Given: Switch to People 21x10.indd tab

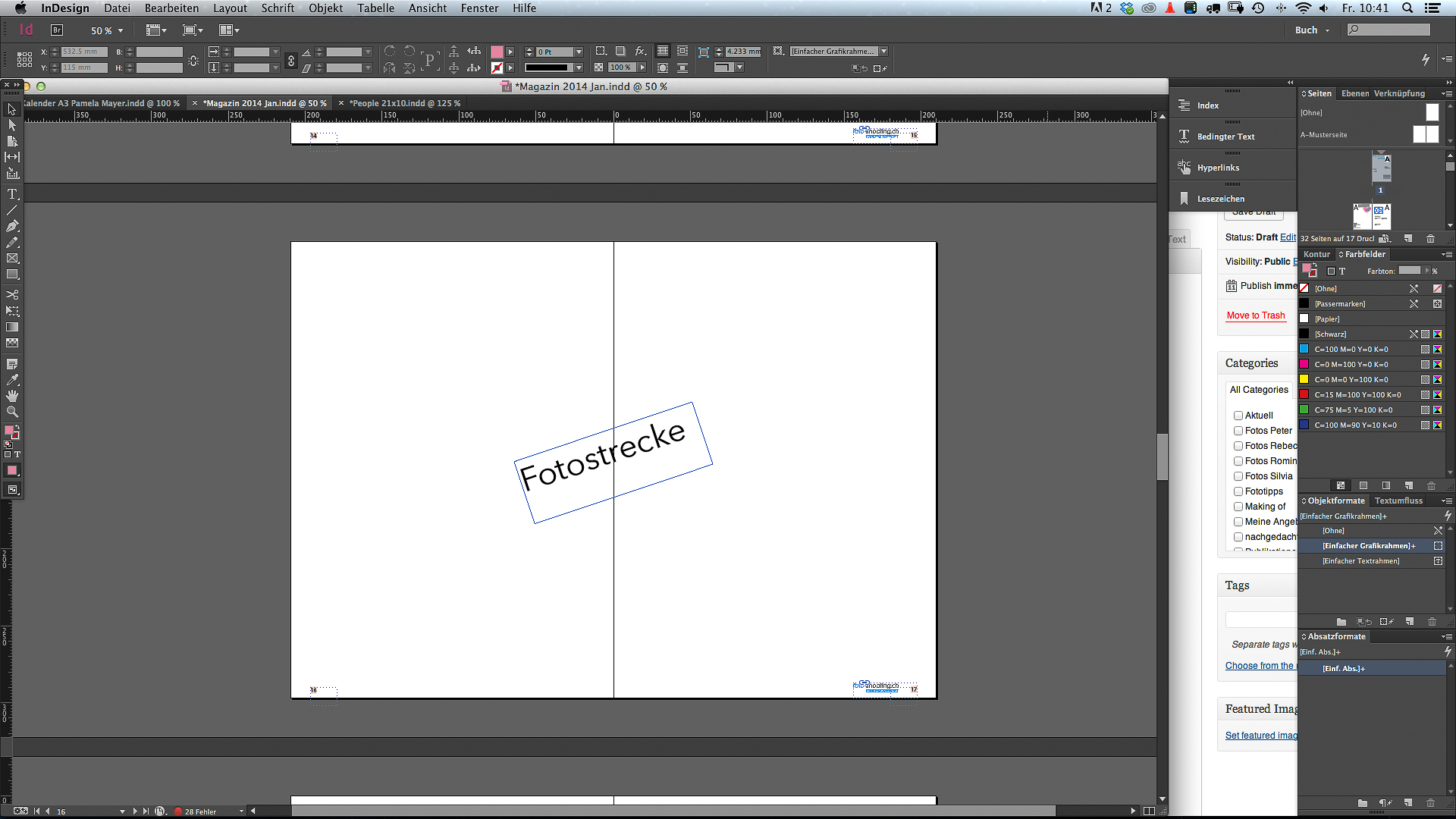Looking at the screenshot, I should 404,103.
